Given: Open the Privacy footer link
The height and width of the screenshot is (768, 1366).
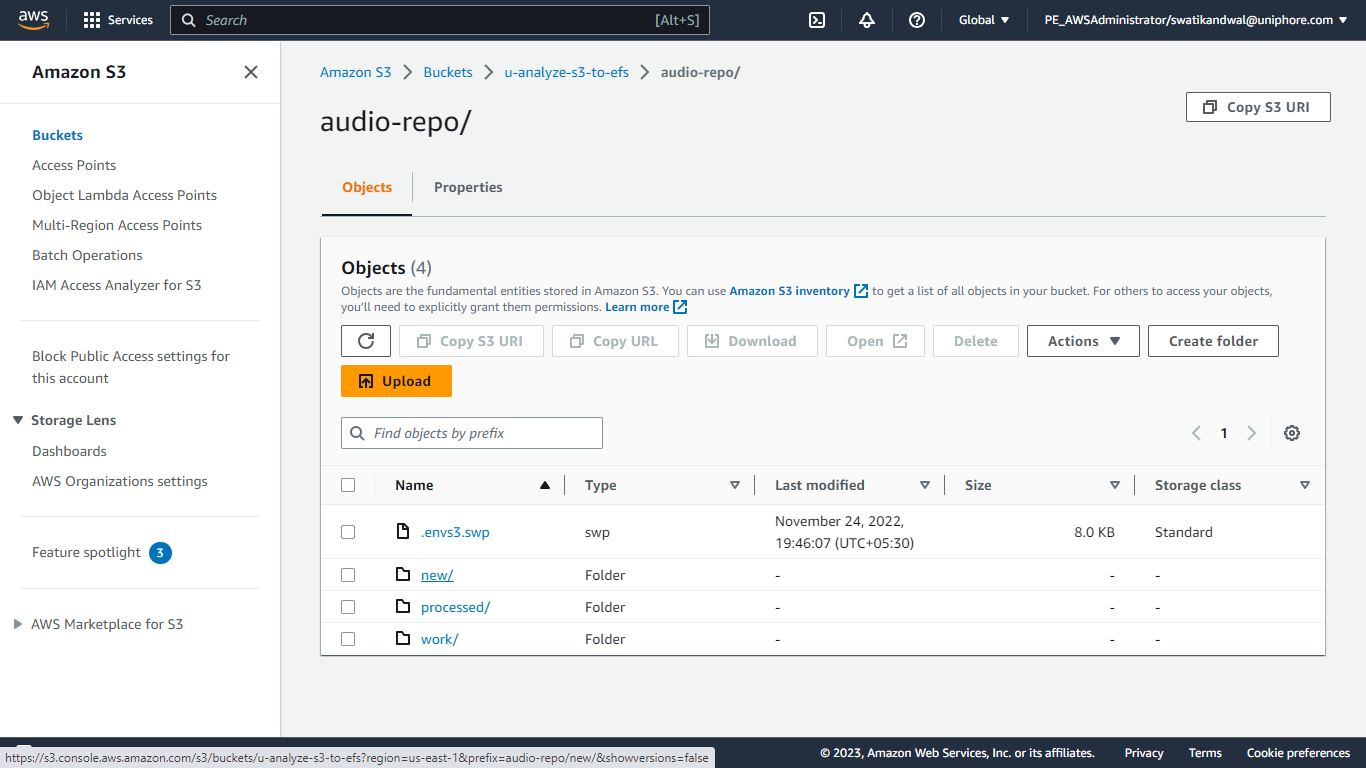Looking at the screenshot, I should 1144,753.
